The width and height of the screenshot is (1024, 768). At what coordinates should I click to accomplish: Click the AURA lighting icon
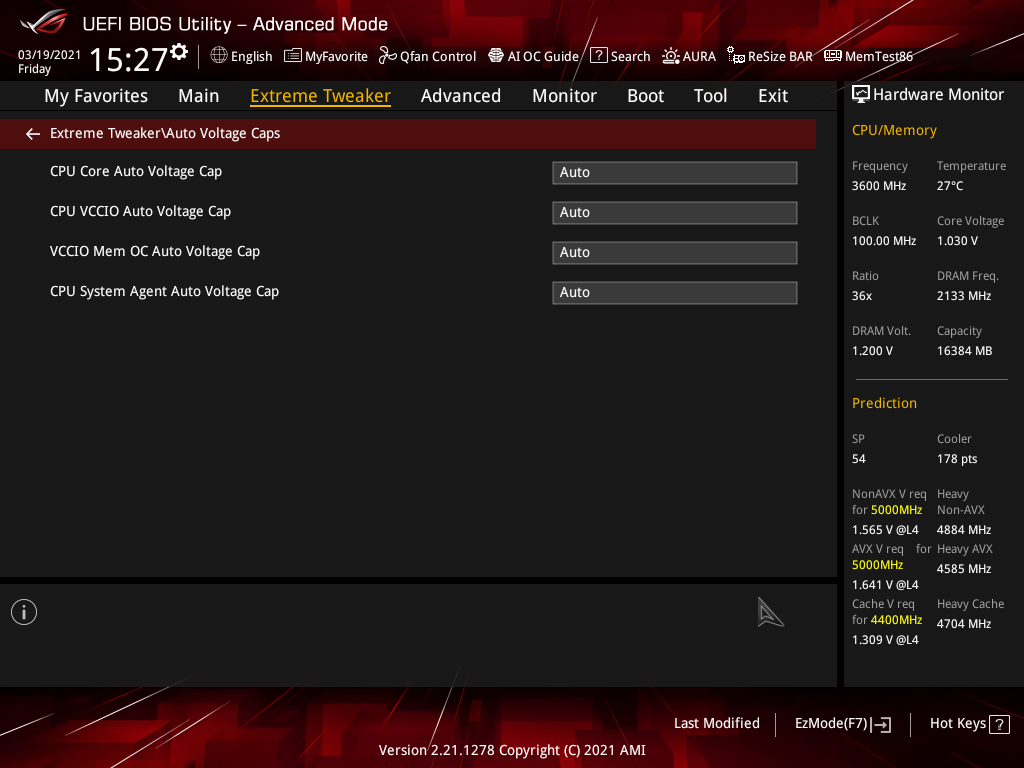pos(671,56)
